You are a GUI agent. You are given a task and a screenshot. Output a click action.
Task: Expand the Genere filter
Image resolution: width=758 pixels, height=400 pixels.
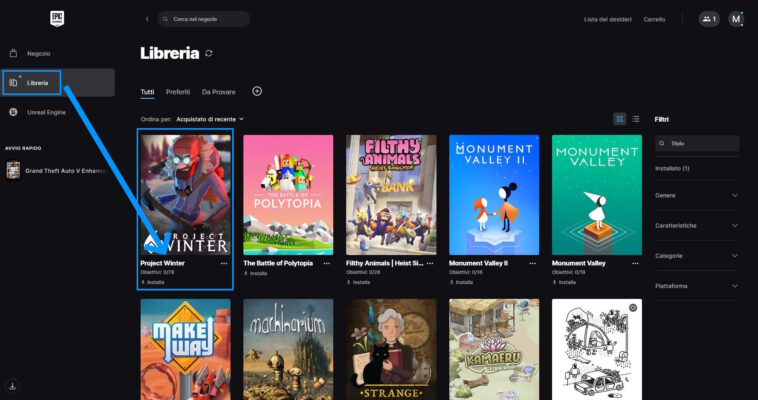click(x=697, y=195)
